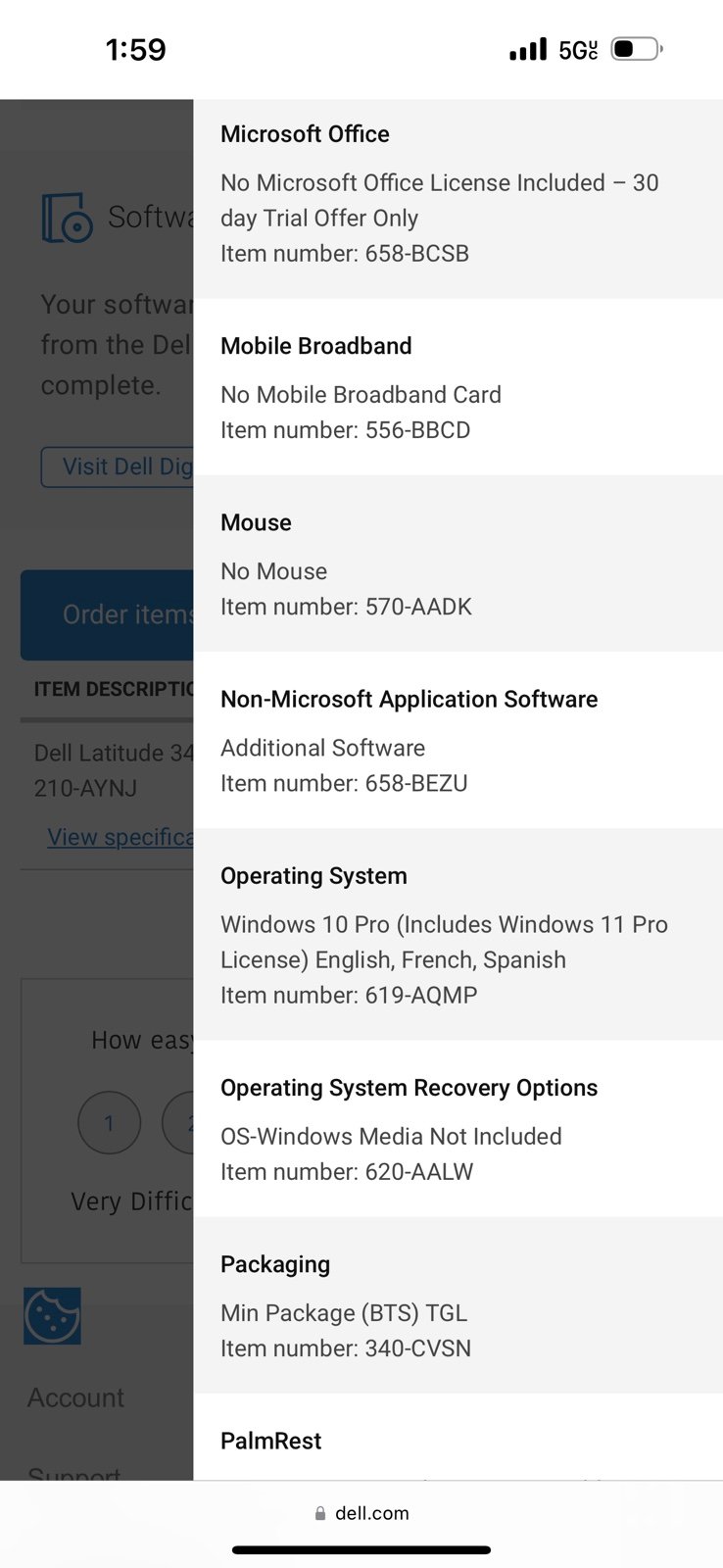Tap the Operating System spec entry
The height and width of the screenshot is (1568, 723).
pyautogui.click(x=458, y=934)
